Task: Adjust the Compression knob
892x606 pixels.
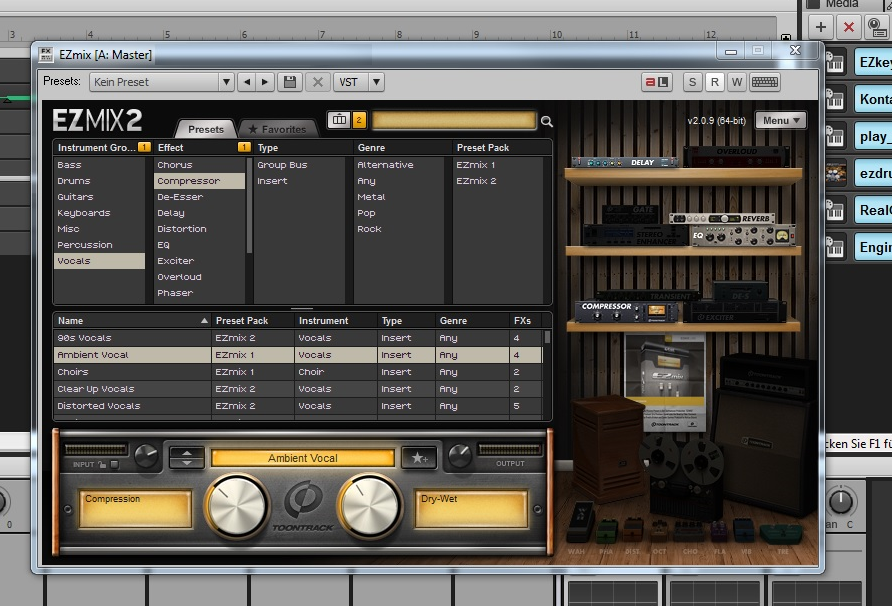Action: coord(237,506)
